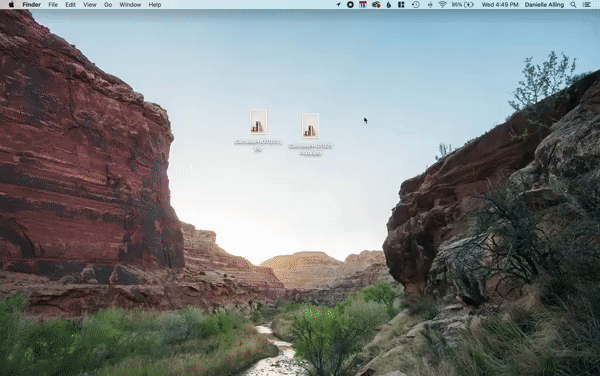
Task: Click the cloud menu bar icon with red badge
Action: pyautogui.click(x=376, y=5)
